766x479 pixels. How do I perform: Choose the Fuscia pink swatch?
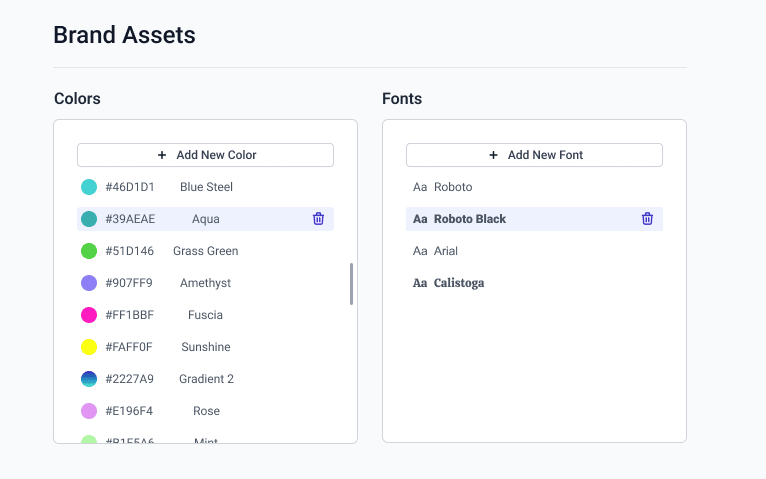(x=89, y=315)
